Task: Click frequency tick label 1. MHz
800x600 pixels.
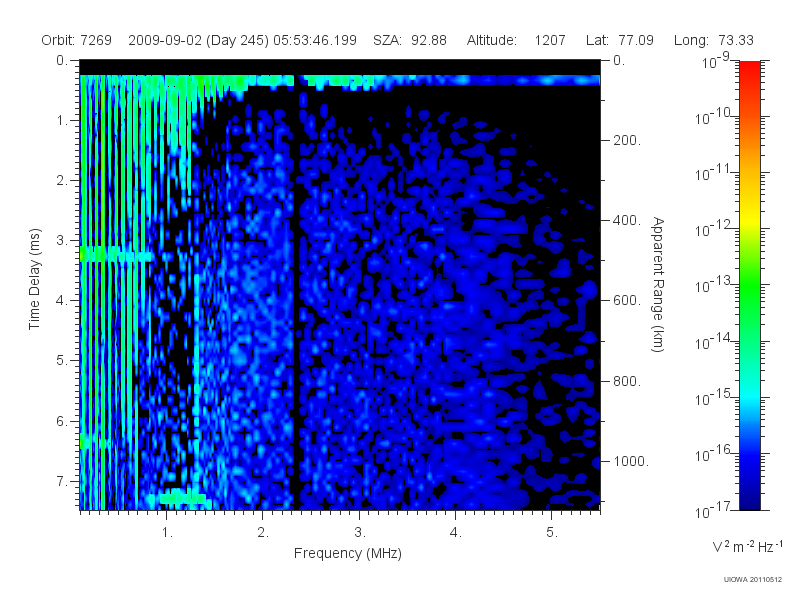Action: pos(167,533)
